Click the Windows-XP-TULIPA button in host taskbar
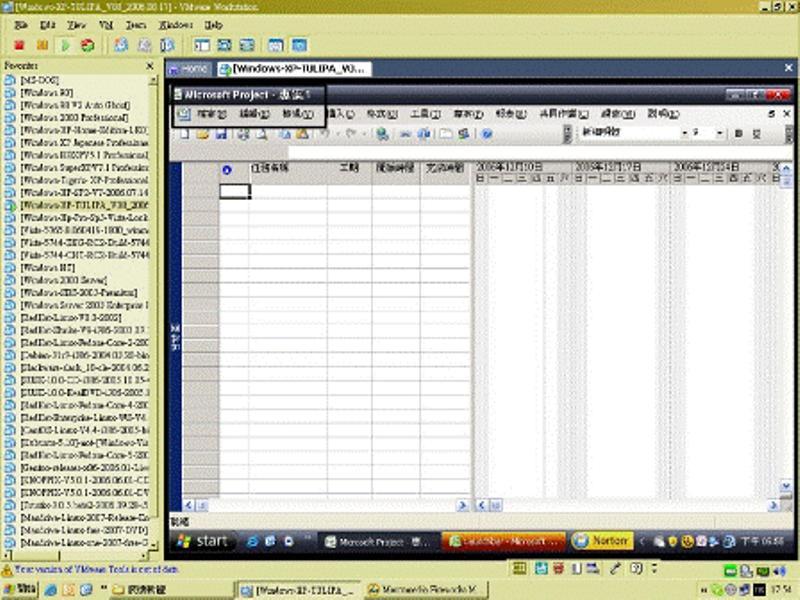The image size is (800, 600). click(298, 590)
